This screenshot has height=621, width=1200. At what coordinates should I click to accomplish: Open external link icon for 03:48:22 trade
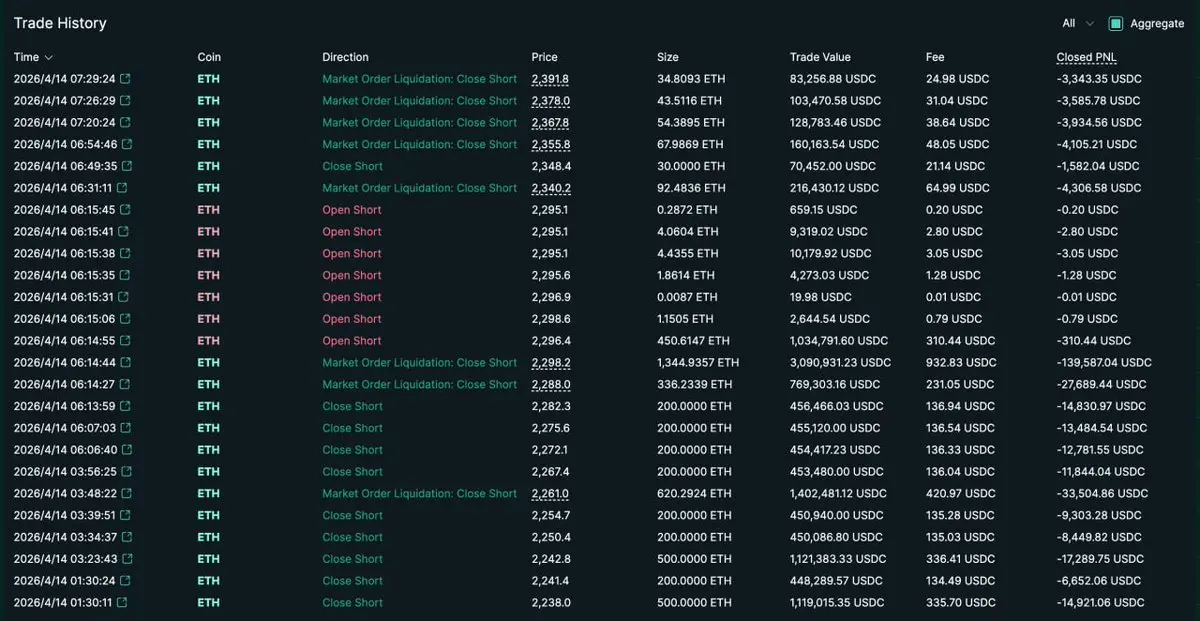[x=127, y=494]
